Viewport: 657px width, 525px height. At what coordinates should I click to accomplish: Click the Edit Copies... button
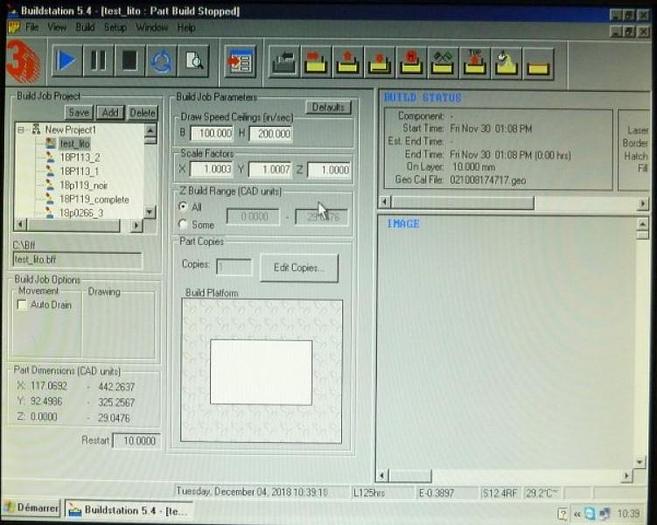[299, 268]
